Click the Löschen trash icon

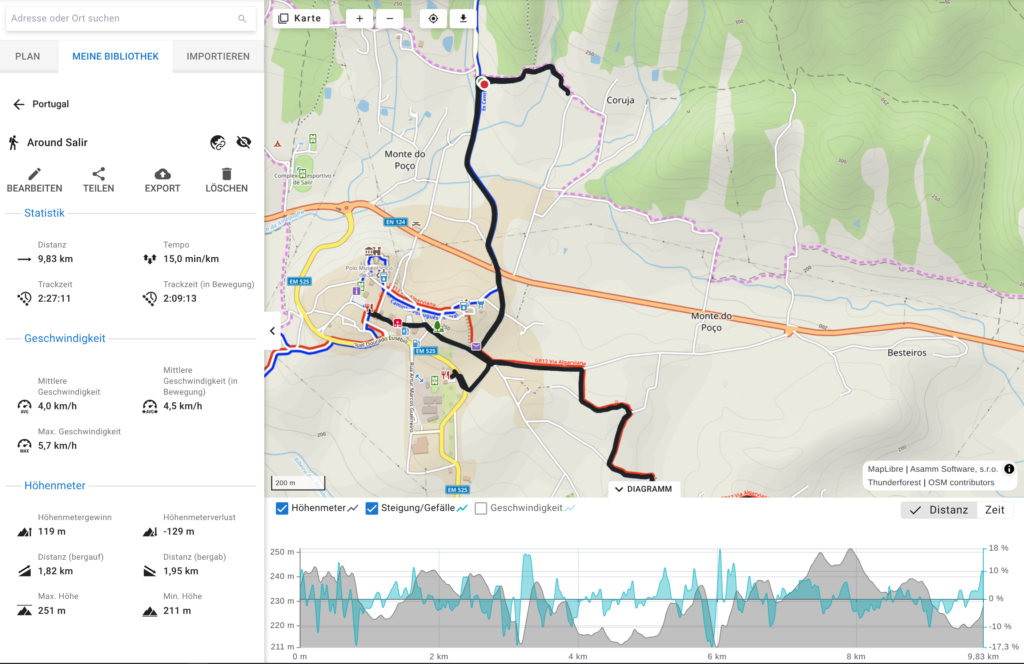tap(226, 174)
